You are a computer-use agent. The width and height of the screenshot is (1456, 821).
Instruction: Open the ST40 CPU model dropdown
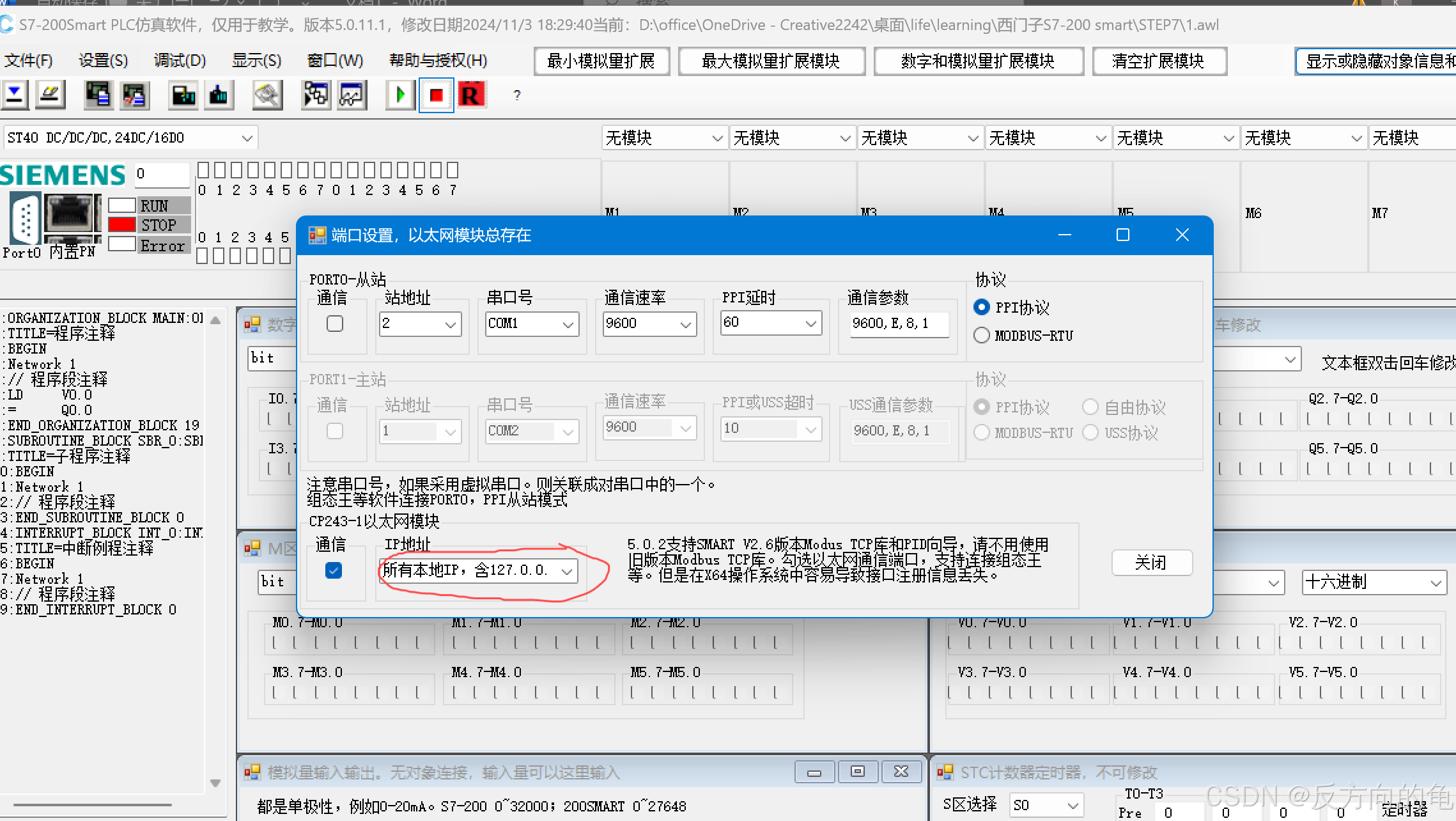click(x=247, y=138)
